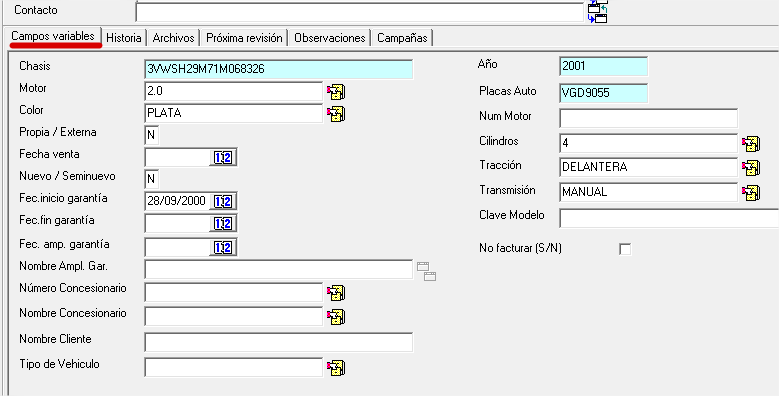Go to Próxima revisión tab
779x396 pixels.
pos(244,38)
